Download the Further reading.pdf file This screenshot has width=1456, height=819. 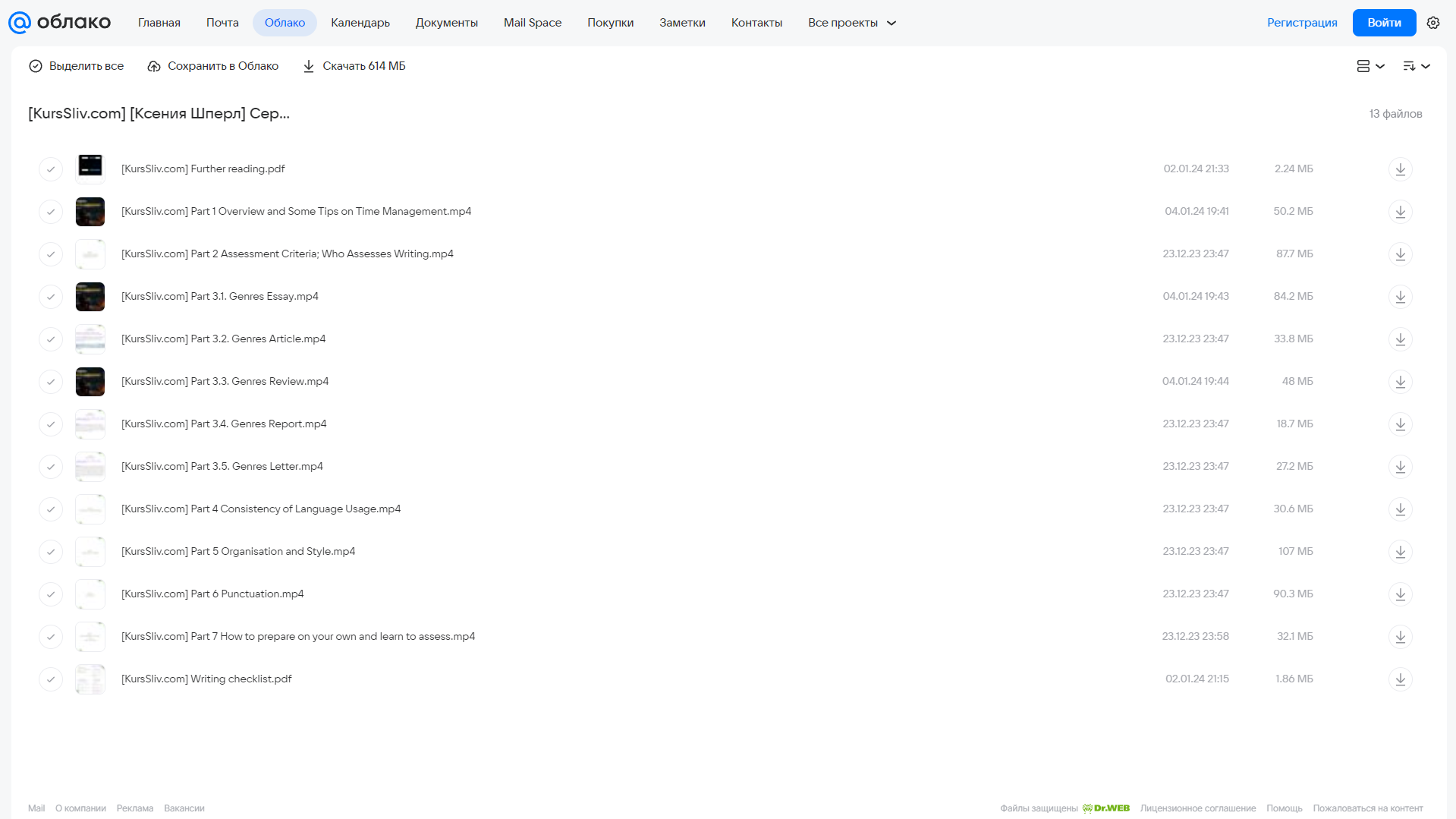point(1400,169)
